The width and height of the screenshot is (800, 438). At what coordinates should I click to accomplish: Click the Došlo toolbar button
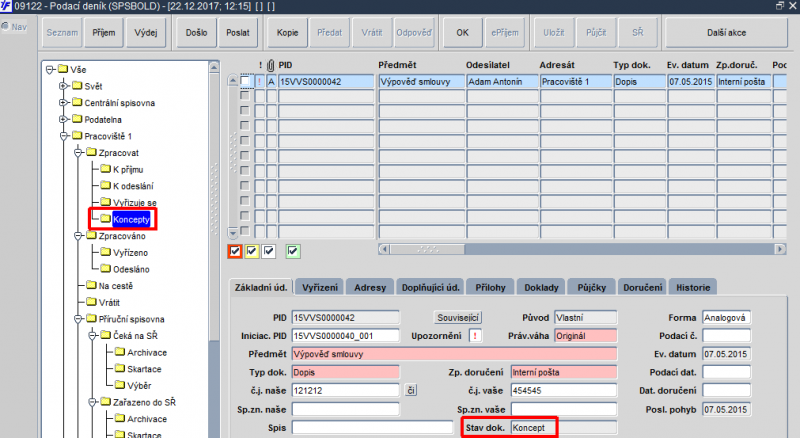coord(196,33)
